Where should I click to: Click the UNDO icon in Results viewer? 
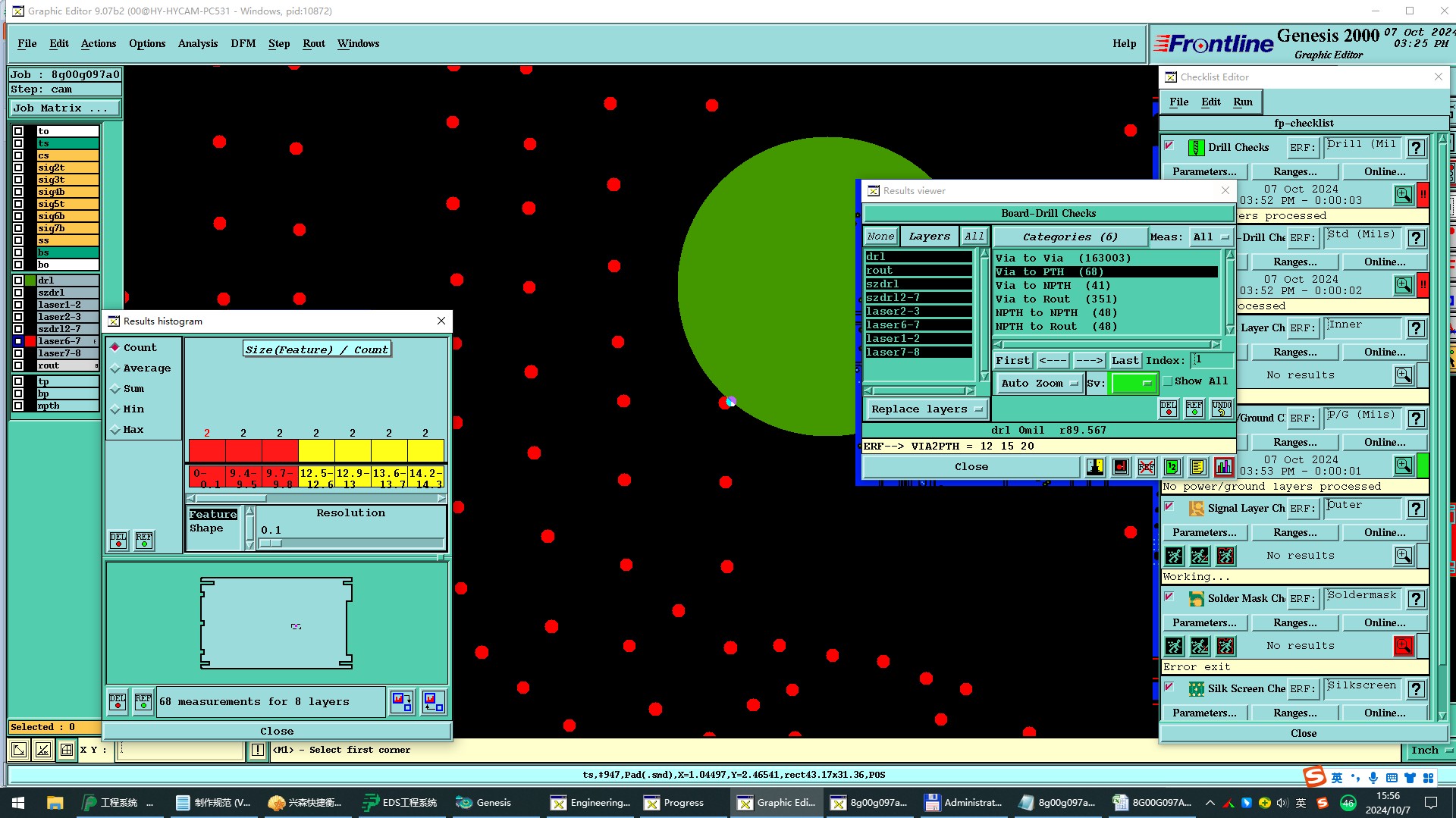click(x=1221, y=409)
